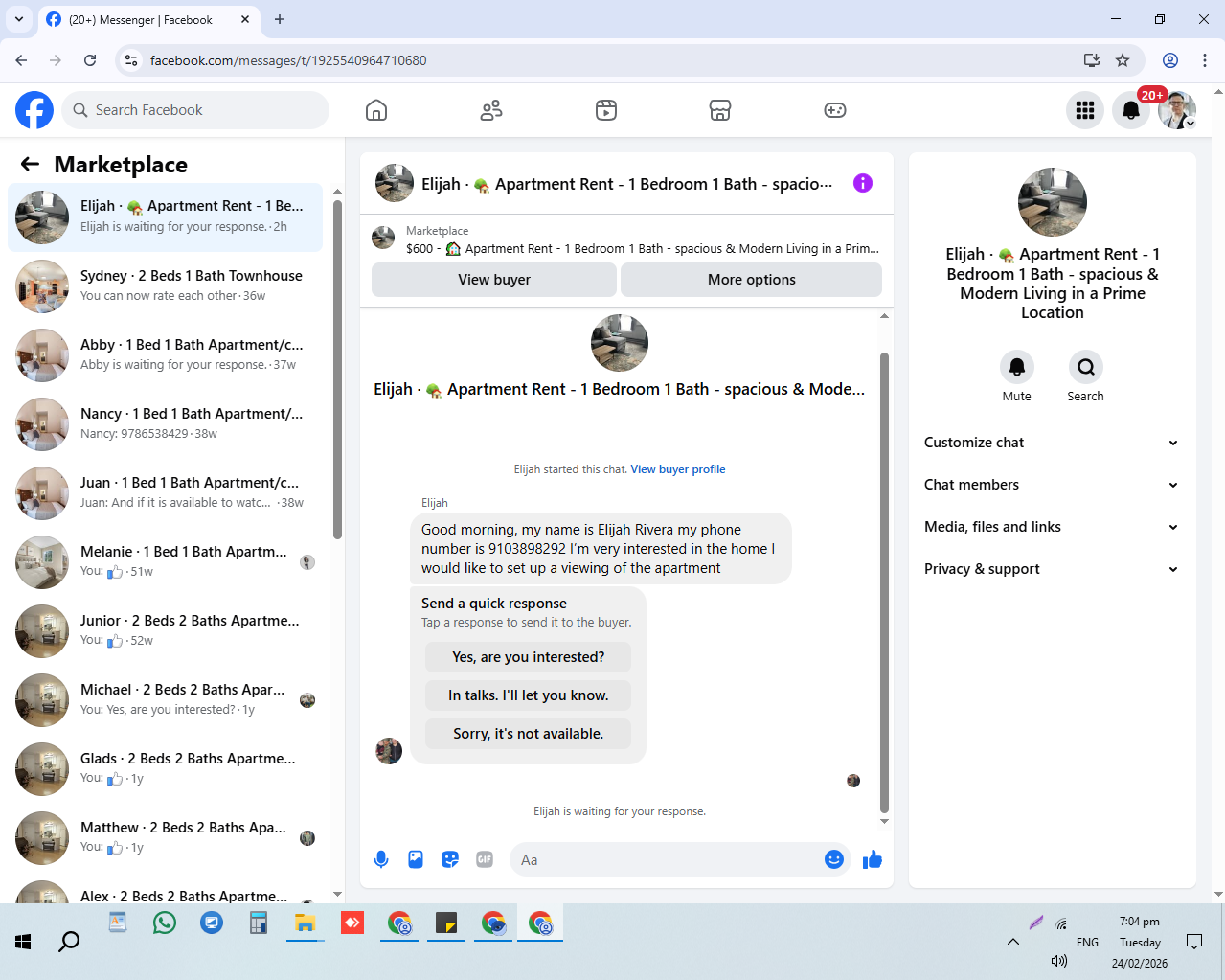Open Michael's 2 Beds 2 Baths chat
Viewport: 1225px width, 980px height.
(x=165, y=700)
